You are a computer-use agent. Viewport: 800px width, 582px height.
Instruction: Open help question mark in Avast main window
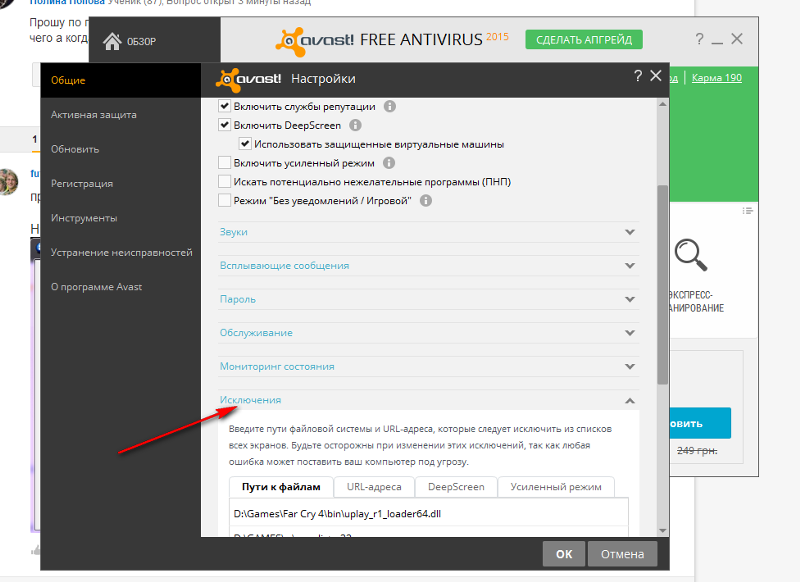(x=699, y=39)
